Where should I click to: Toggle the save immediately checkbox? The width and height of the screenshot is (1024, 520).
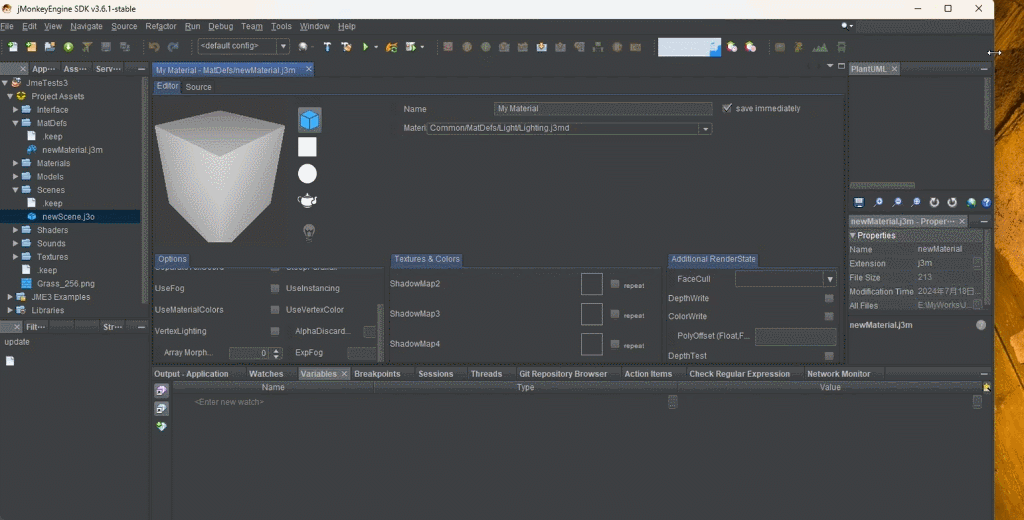pyautogui.click(x=727, y=108)
